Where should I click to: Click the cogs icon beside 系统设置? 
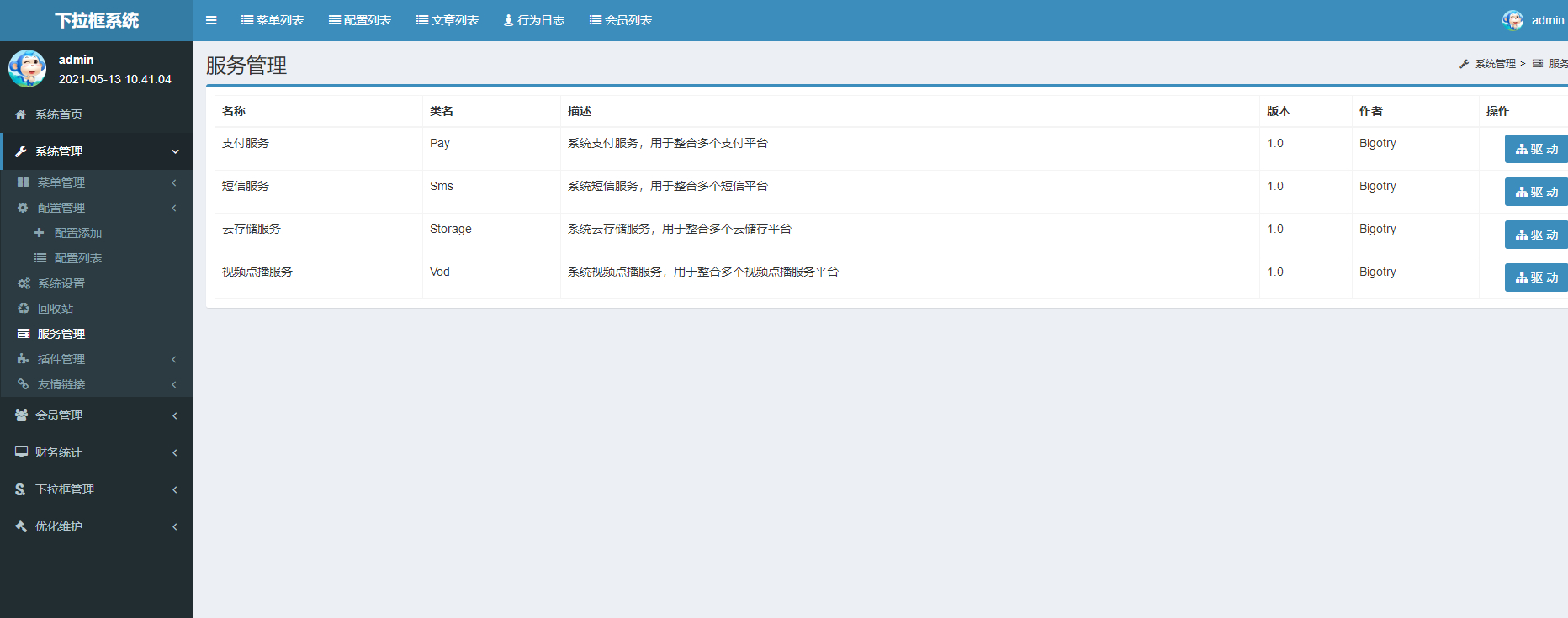24,283
